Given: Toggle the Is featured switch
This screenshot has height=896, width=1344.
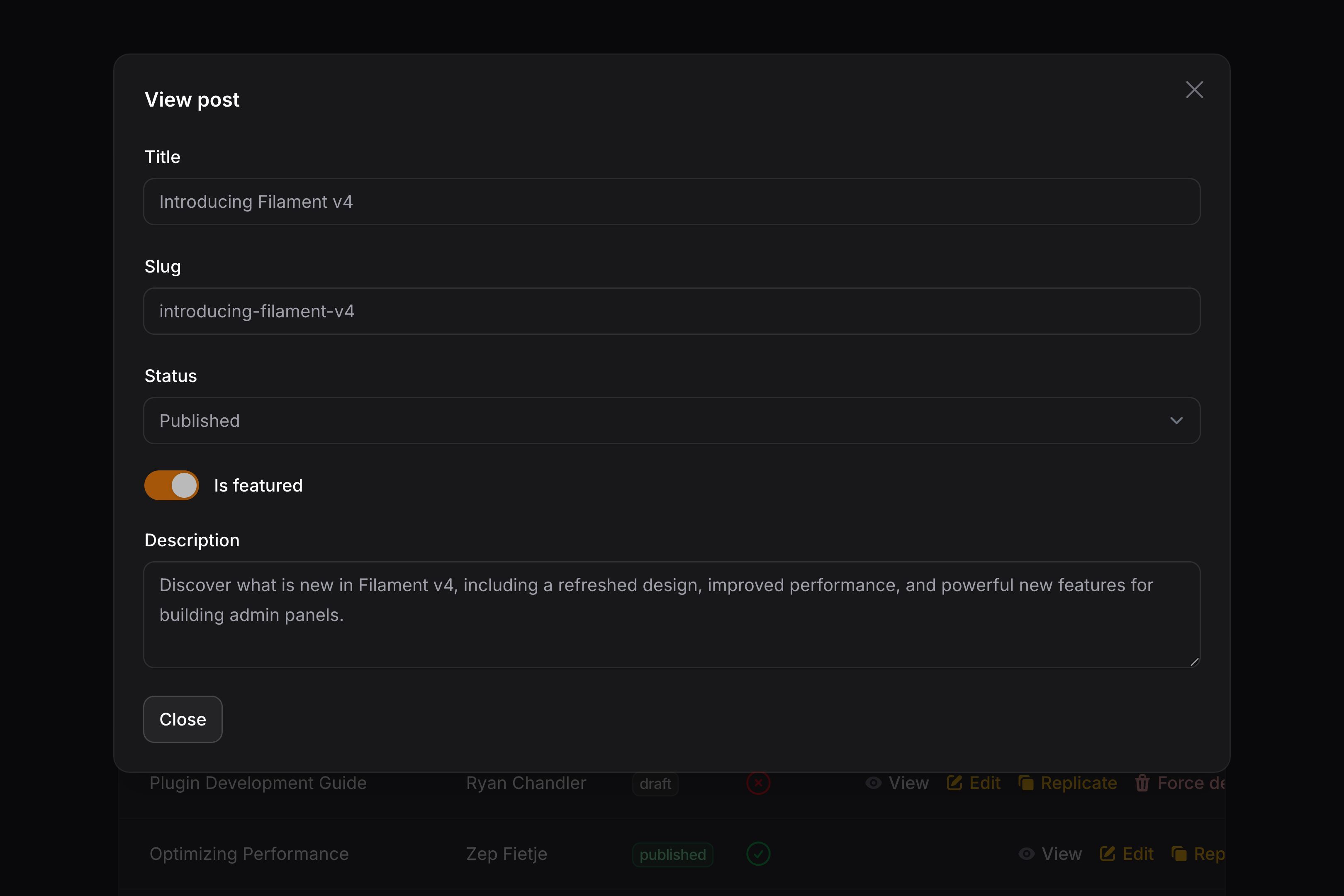Looking at the screenshot, I should [x=171, y=485].
